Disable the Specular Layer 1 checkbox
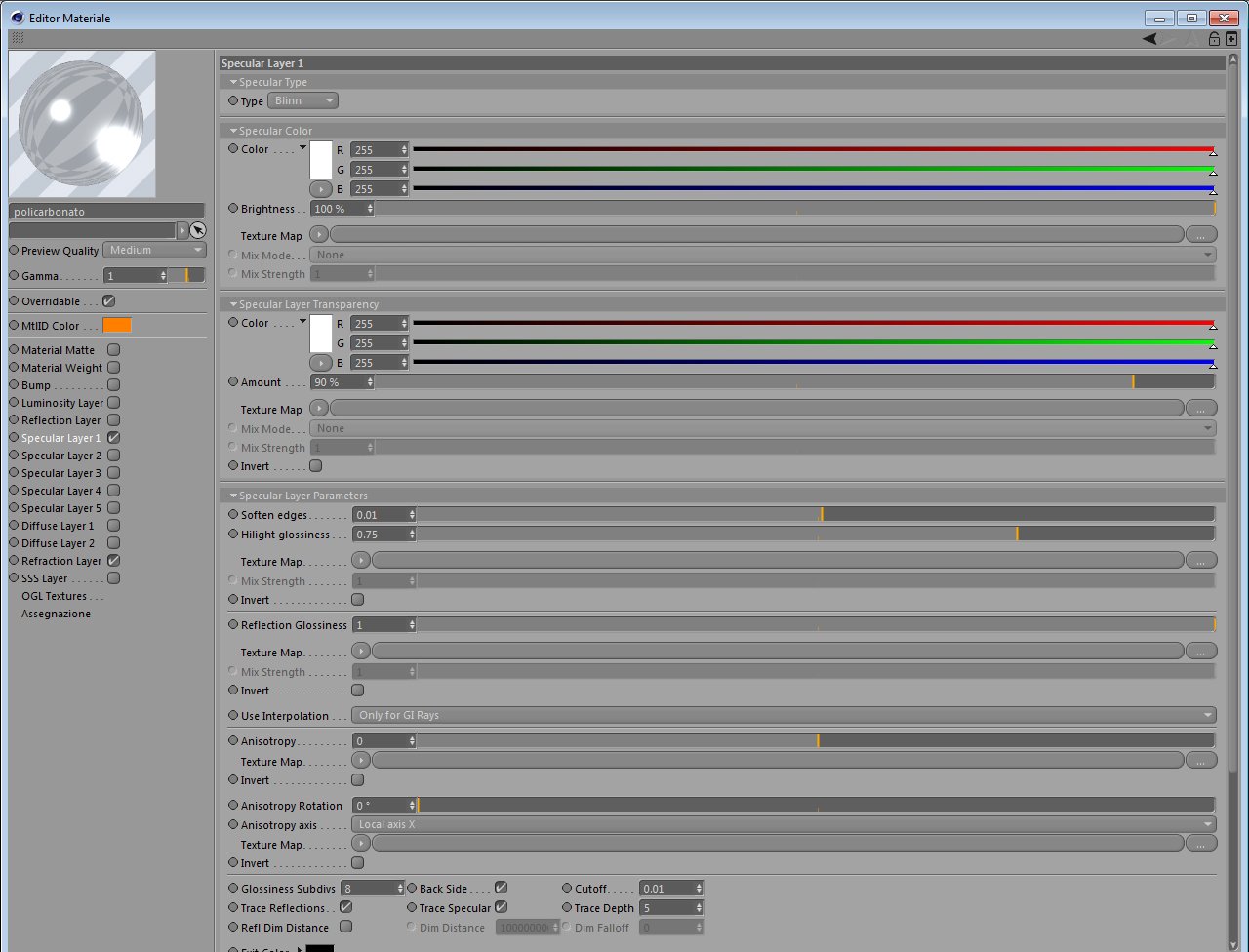The image size is (1249, 952). point(113,437)
